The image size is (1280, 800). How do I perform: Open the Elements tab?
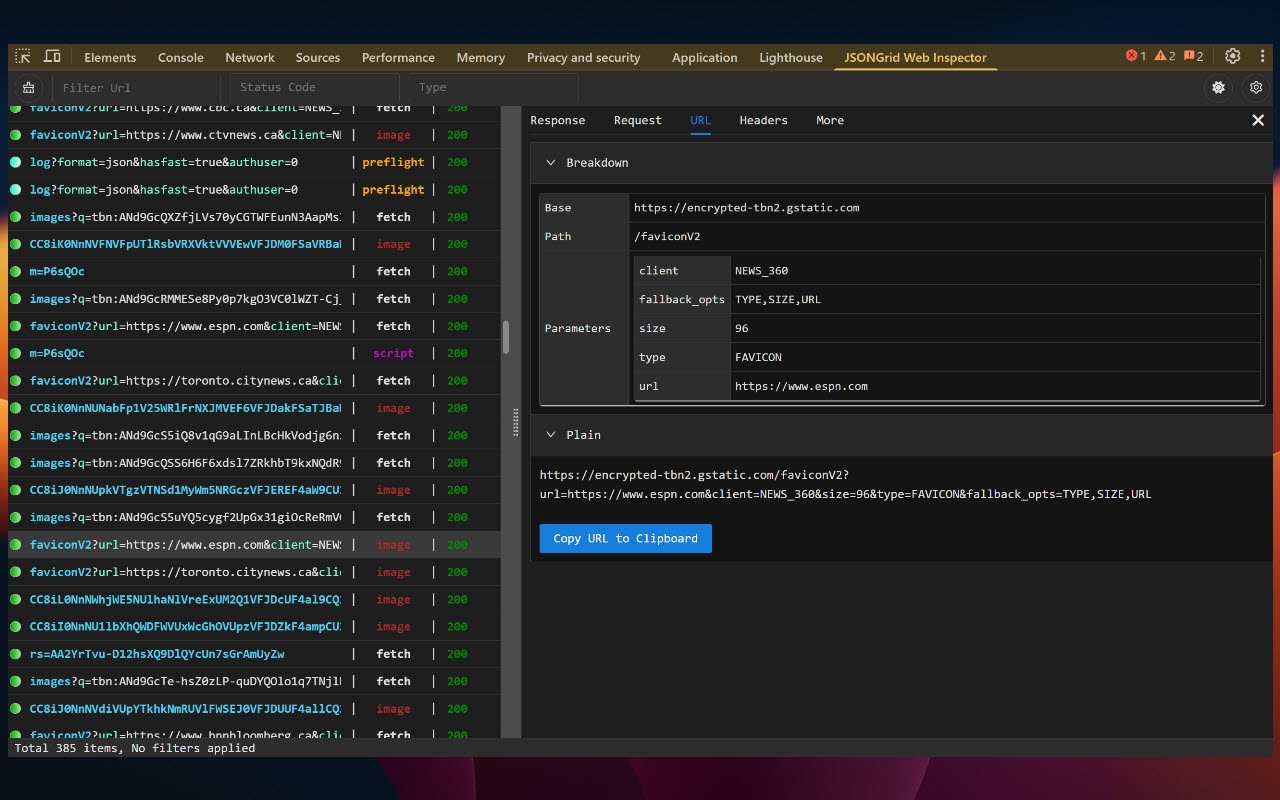(110, 57)
